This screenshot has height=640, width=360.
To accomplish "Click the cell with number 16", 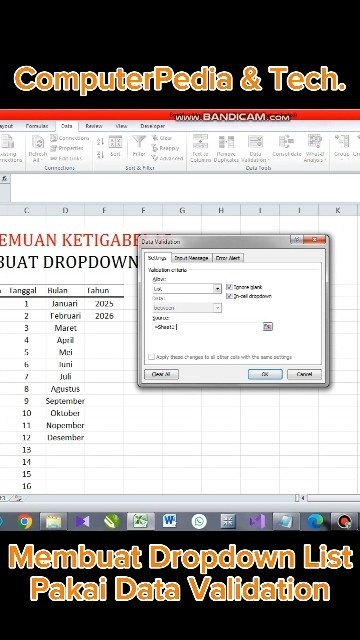I will pos(27,486).
